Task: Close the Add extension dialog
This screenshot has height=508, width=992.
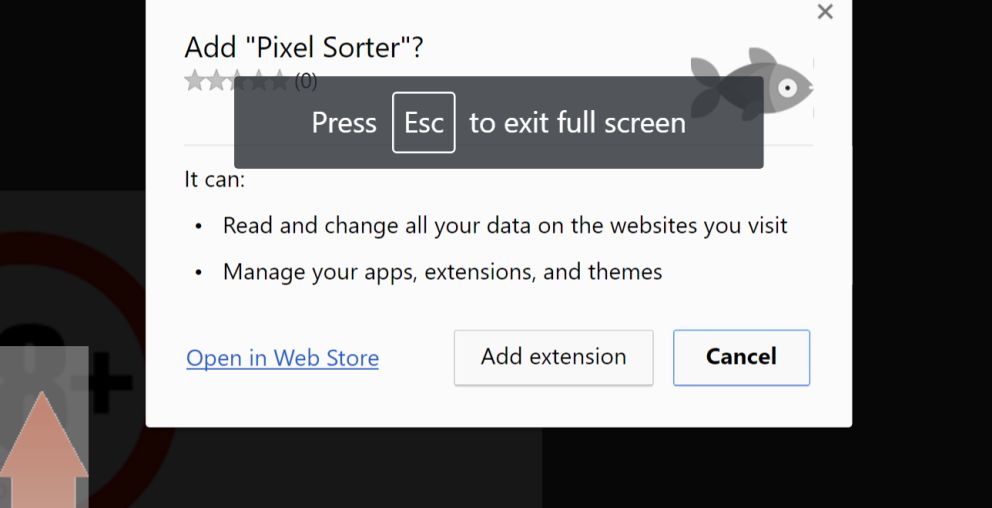Action: [x=825, y=12]
